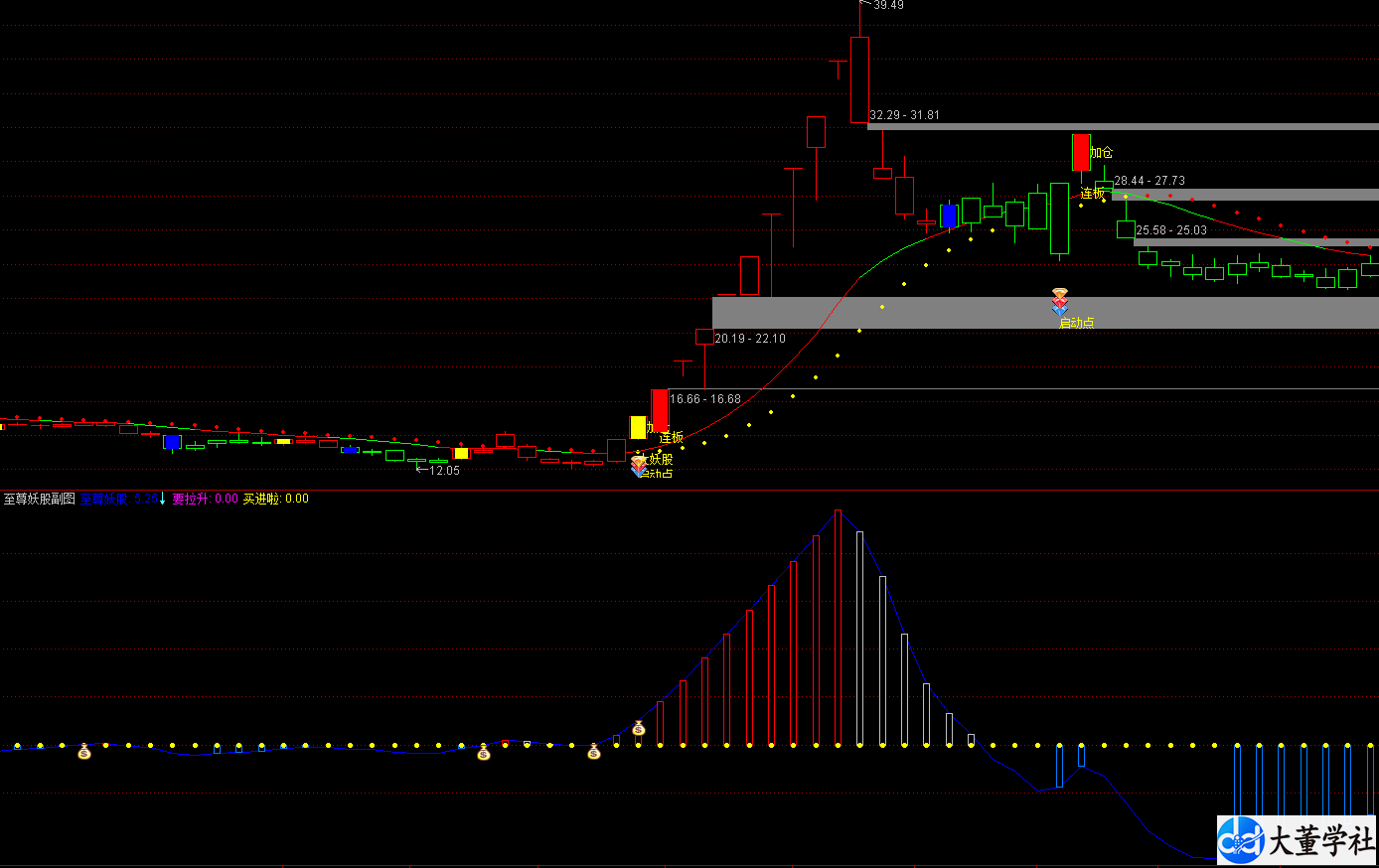
Task: Select the 32.29 - 31.81 price zone label
Action: (x=904, y=115)
